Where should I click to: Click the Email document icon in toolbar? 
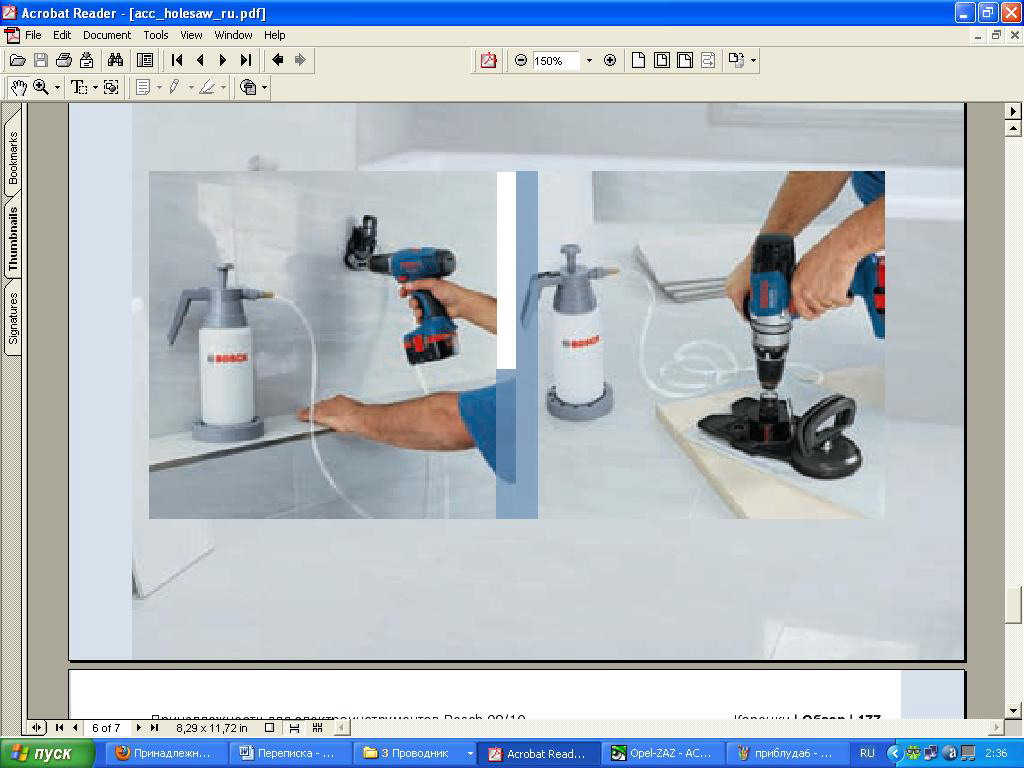pyautogui.click(x=86, y=61)
